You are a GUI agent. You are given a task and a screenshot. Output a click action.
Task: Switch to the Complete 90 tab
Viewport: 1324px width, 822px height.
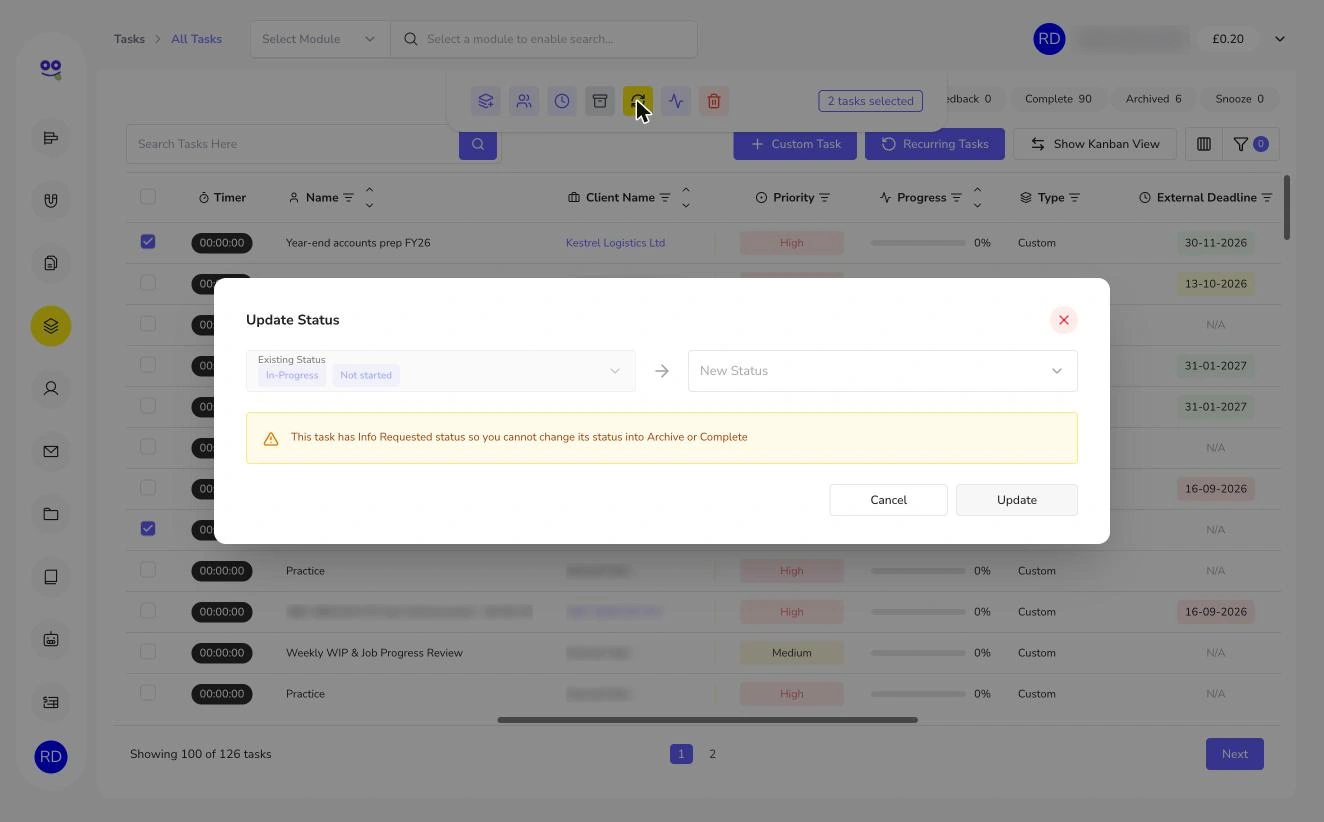1058,99
